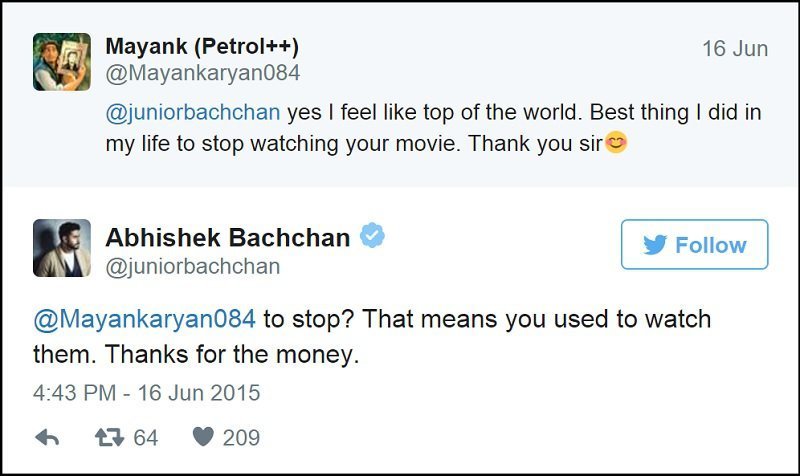Open Mayank's profile picture
This screenshot has width=800, height=476.
(62, 62)
